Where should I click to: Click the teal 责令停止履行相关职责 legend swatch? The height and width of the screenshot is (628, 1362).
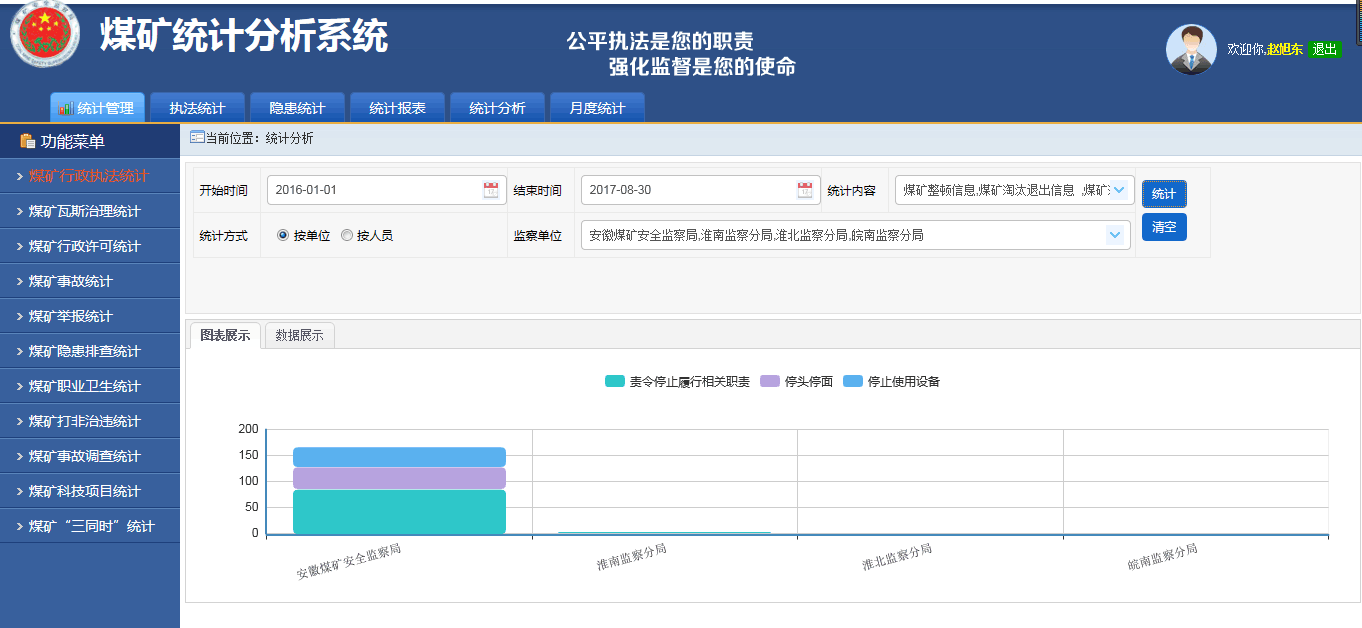pyautogui.click(x=615, y=382)
